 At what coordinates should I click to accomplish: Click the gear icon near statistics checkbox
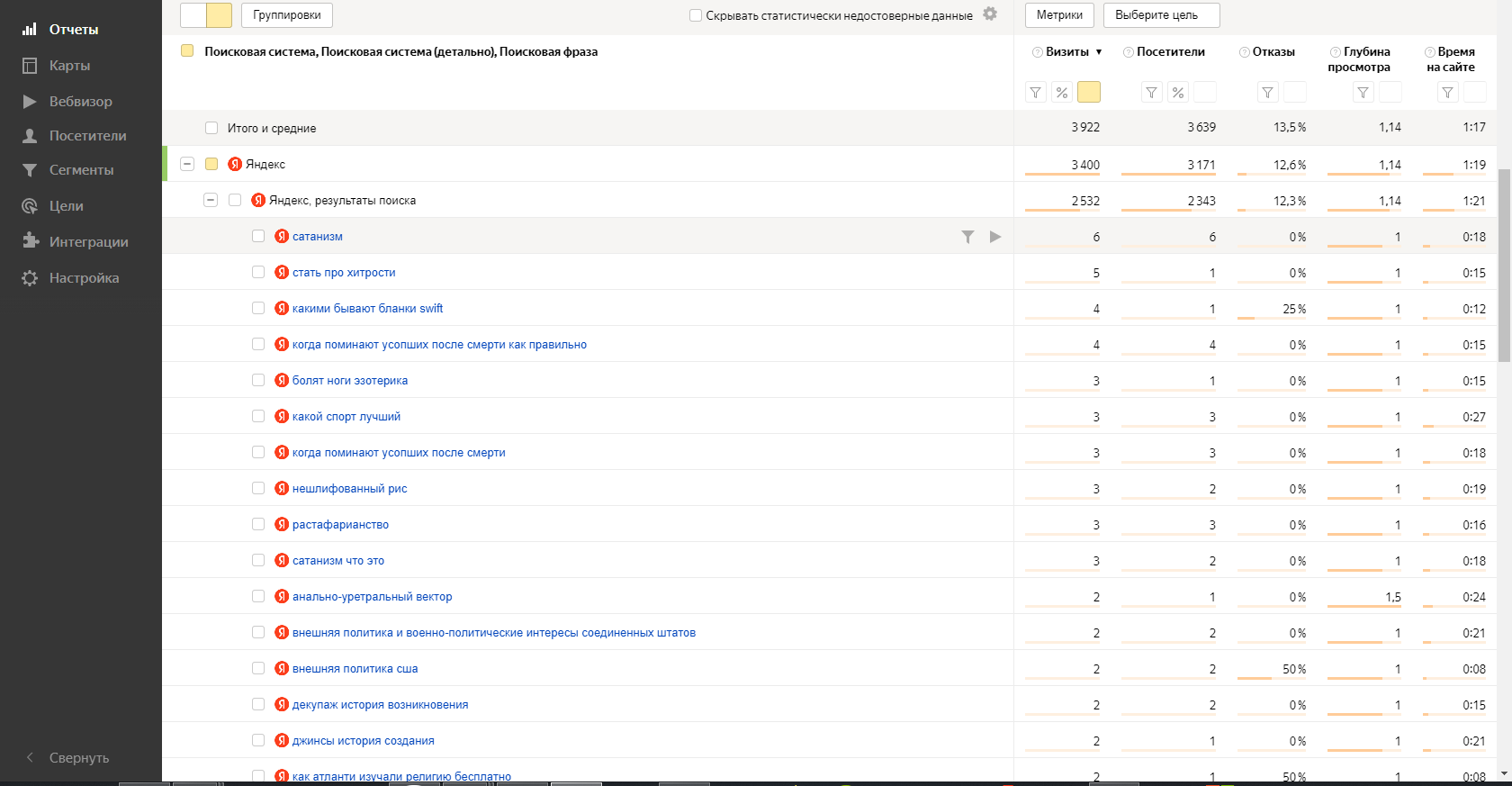click(x=990, y=14)
